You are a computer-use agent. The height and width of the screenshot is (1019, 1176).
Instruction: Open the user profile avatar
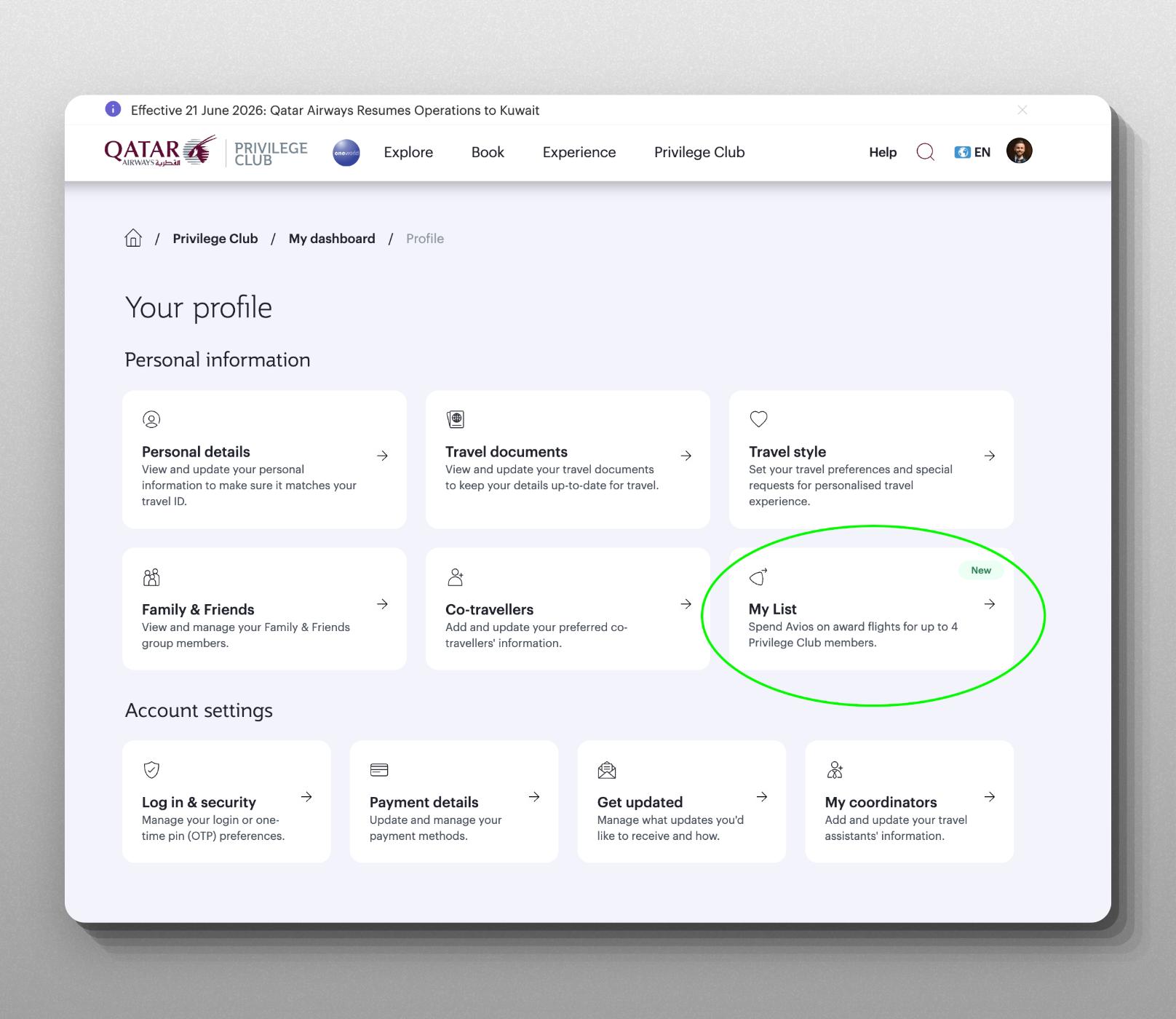(1019, 151)
